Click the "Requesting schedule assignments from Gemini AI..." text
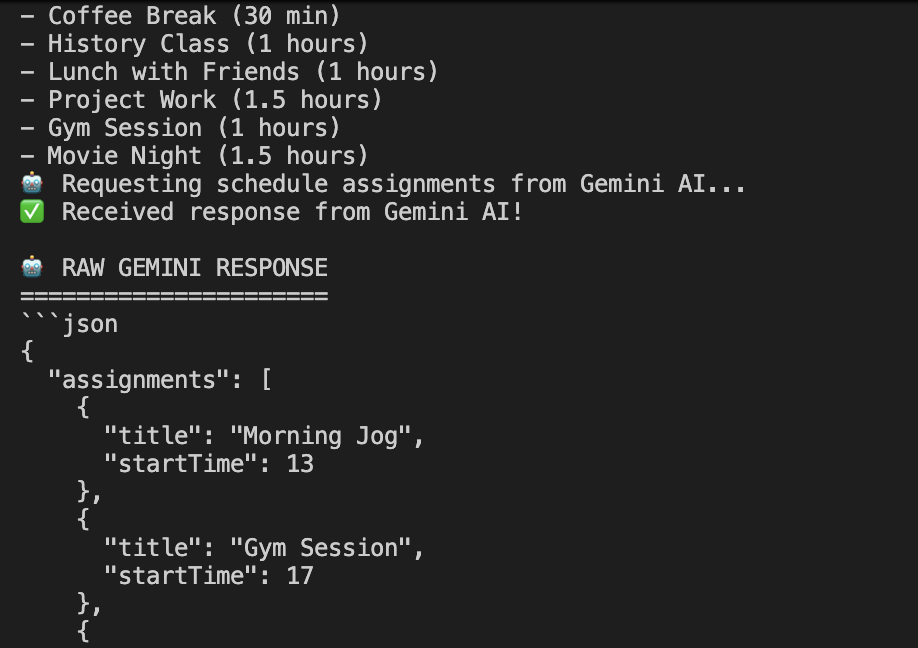Screen dimensions: 918x648 point(404,184)
